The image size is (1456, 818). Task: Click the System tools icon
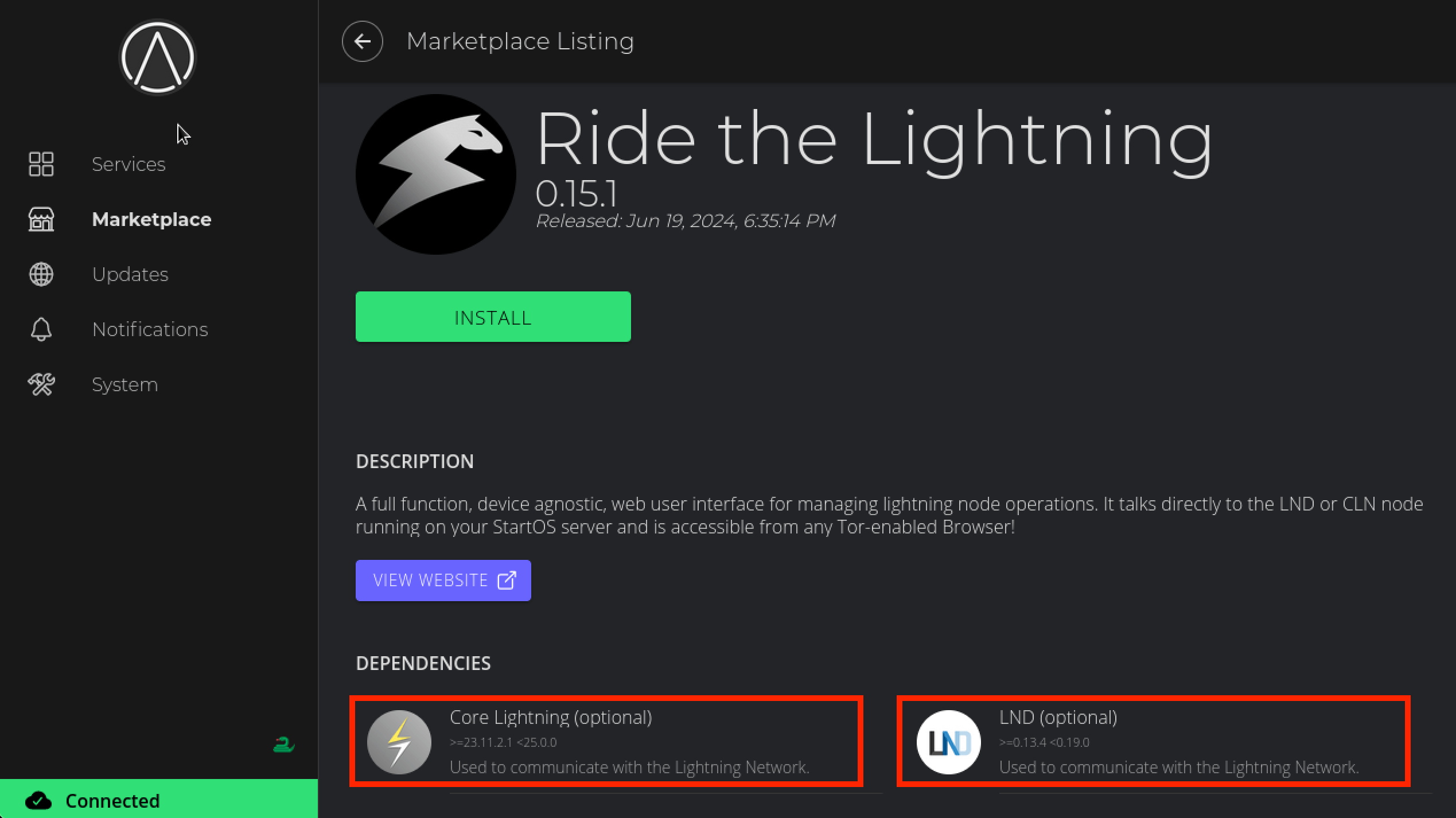pos(41,384)
